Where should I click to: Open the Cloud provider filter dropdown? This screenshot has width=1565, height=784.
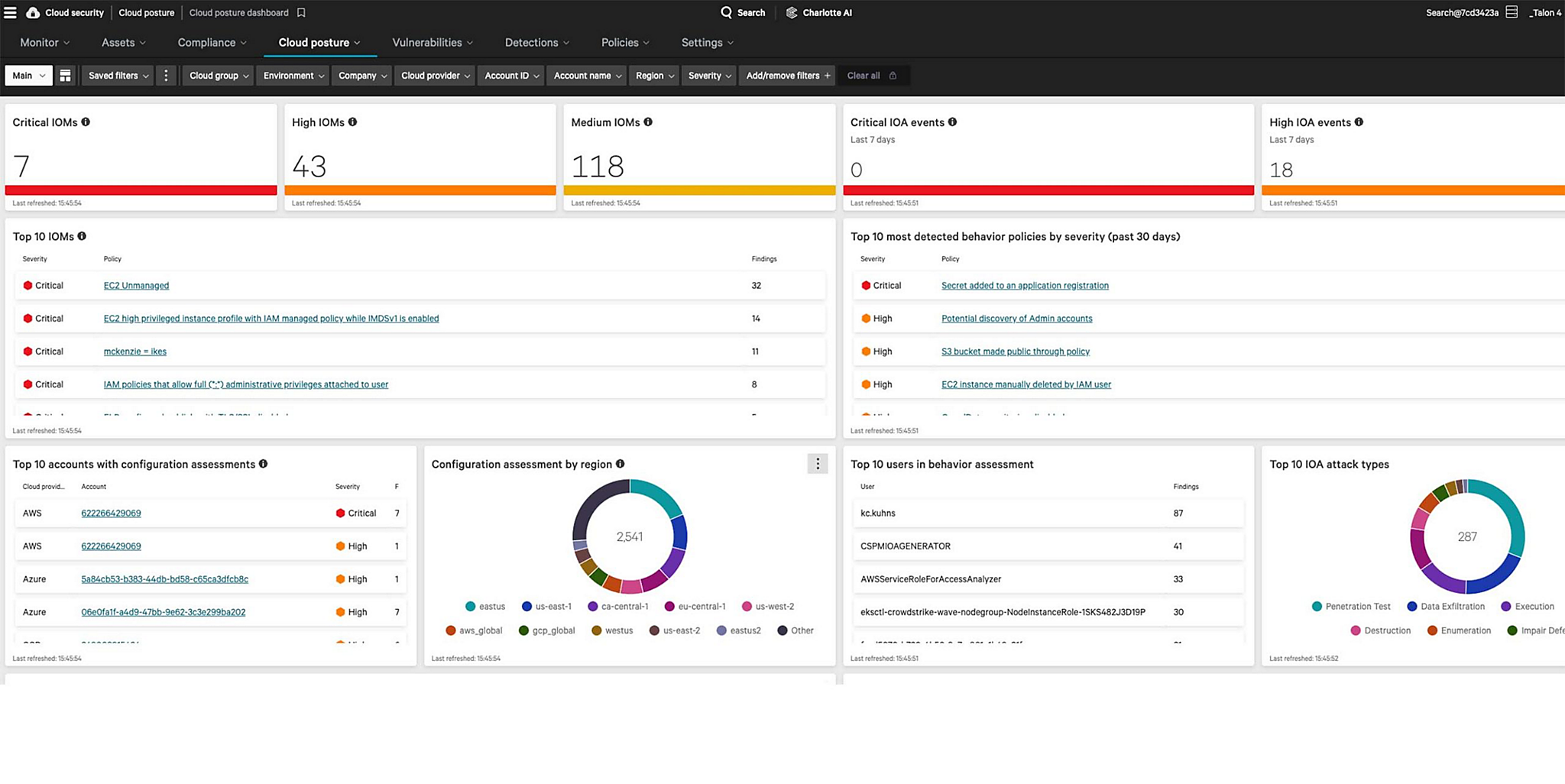tap(434, 75)
